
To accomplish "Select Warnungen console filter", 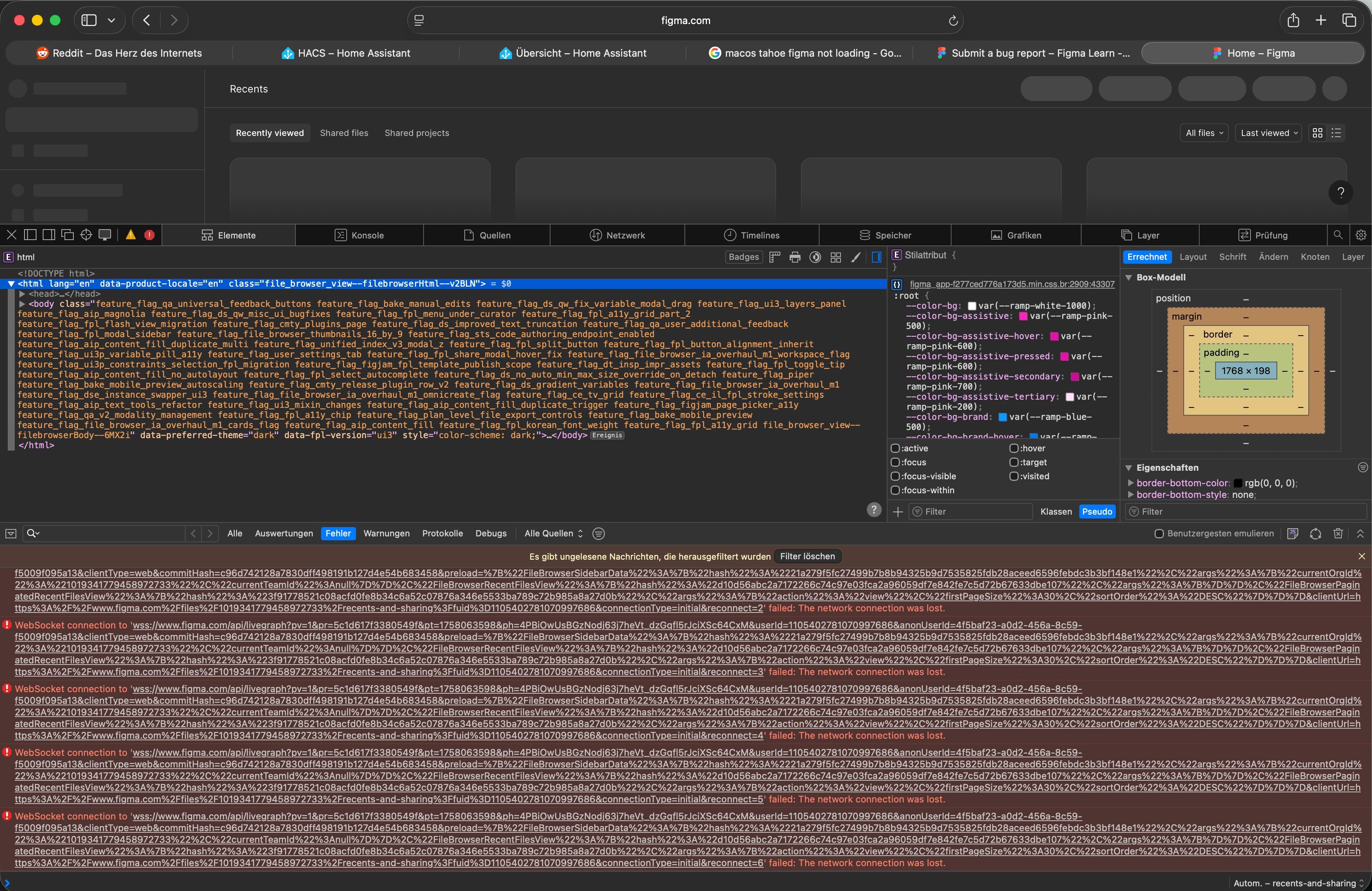I will [x=386, y=533].
